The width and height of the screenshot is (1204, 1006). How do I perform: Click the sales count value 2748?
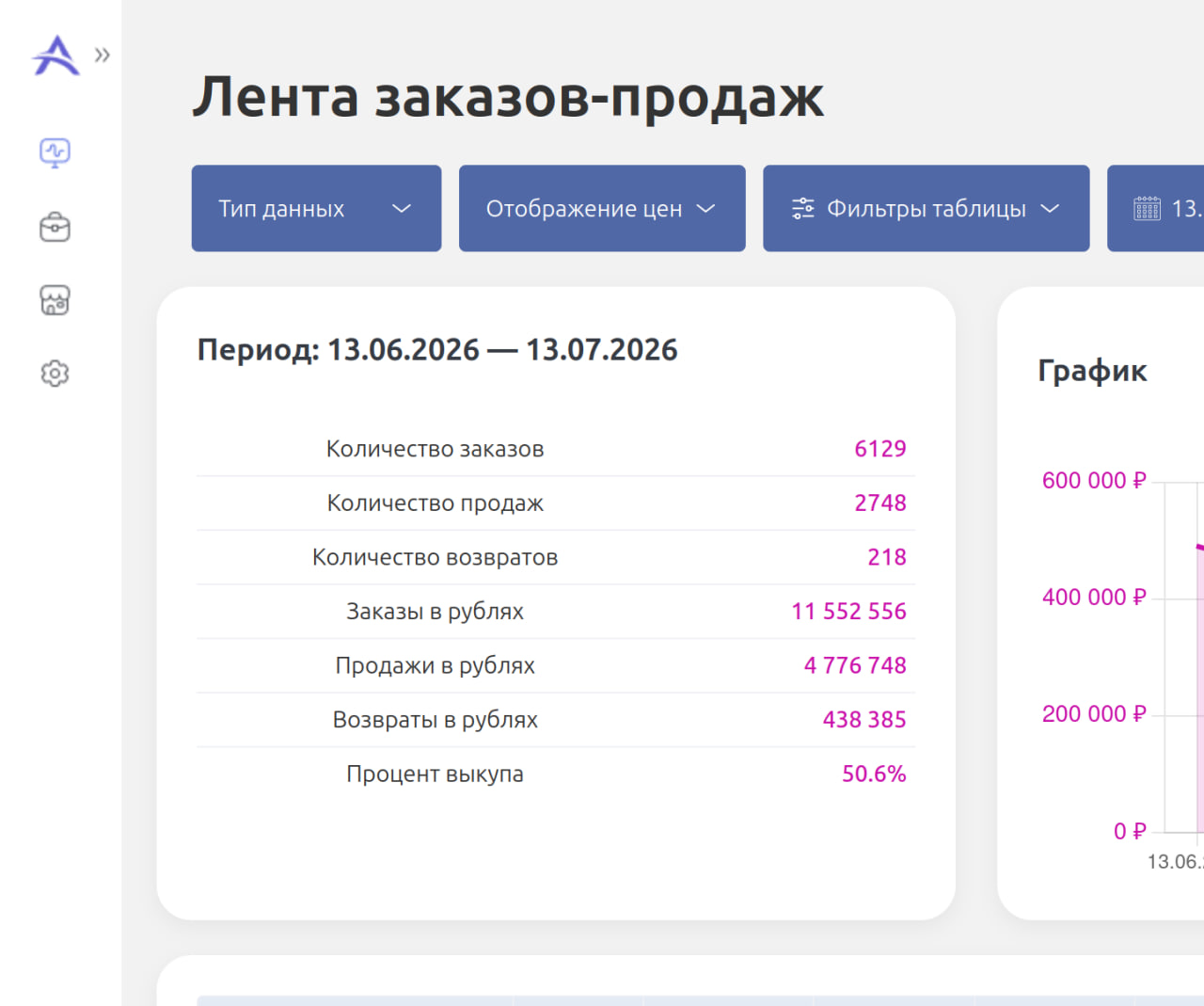click(880, 503)
